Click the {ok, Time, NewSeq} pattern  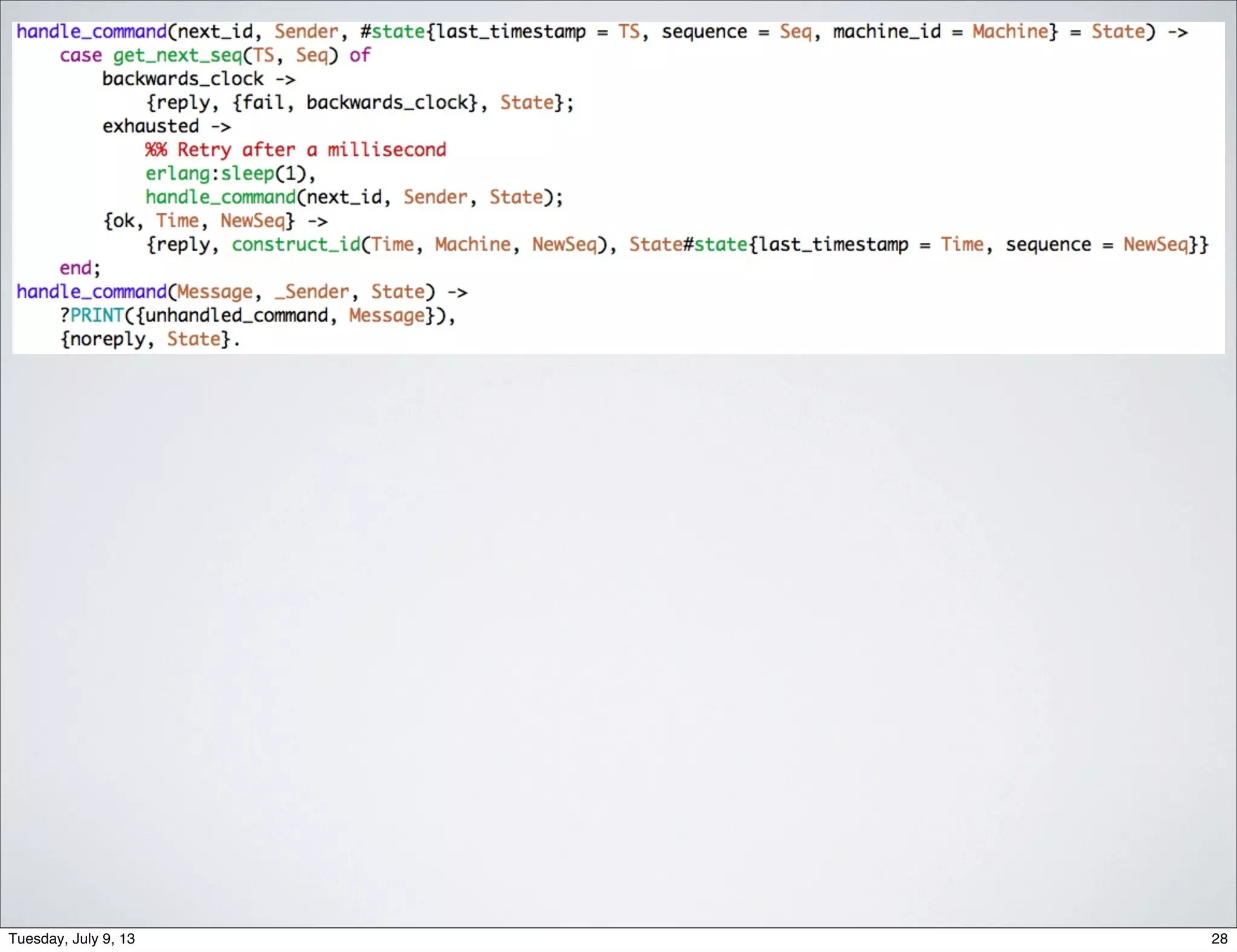tap(199, 221)
